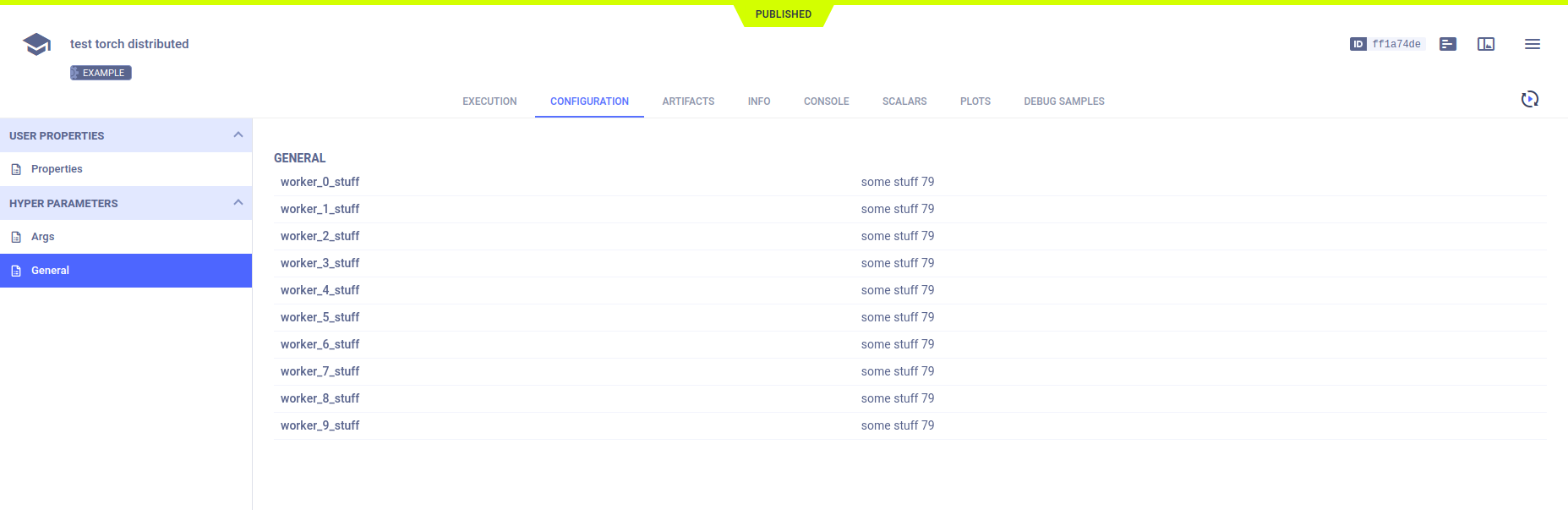This screenshot has height=510, width=1568.
Task: Toggle the split panel view icon
Action: tap(1485, 44)
